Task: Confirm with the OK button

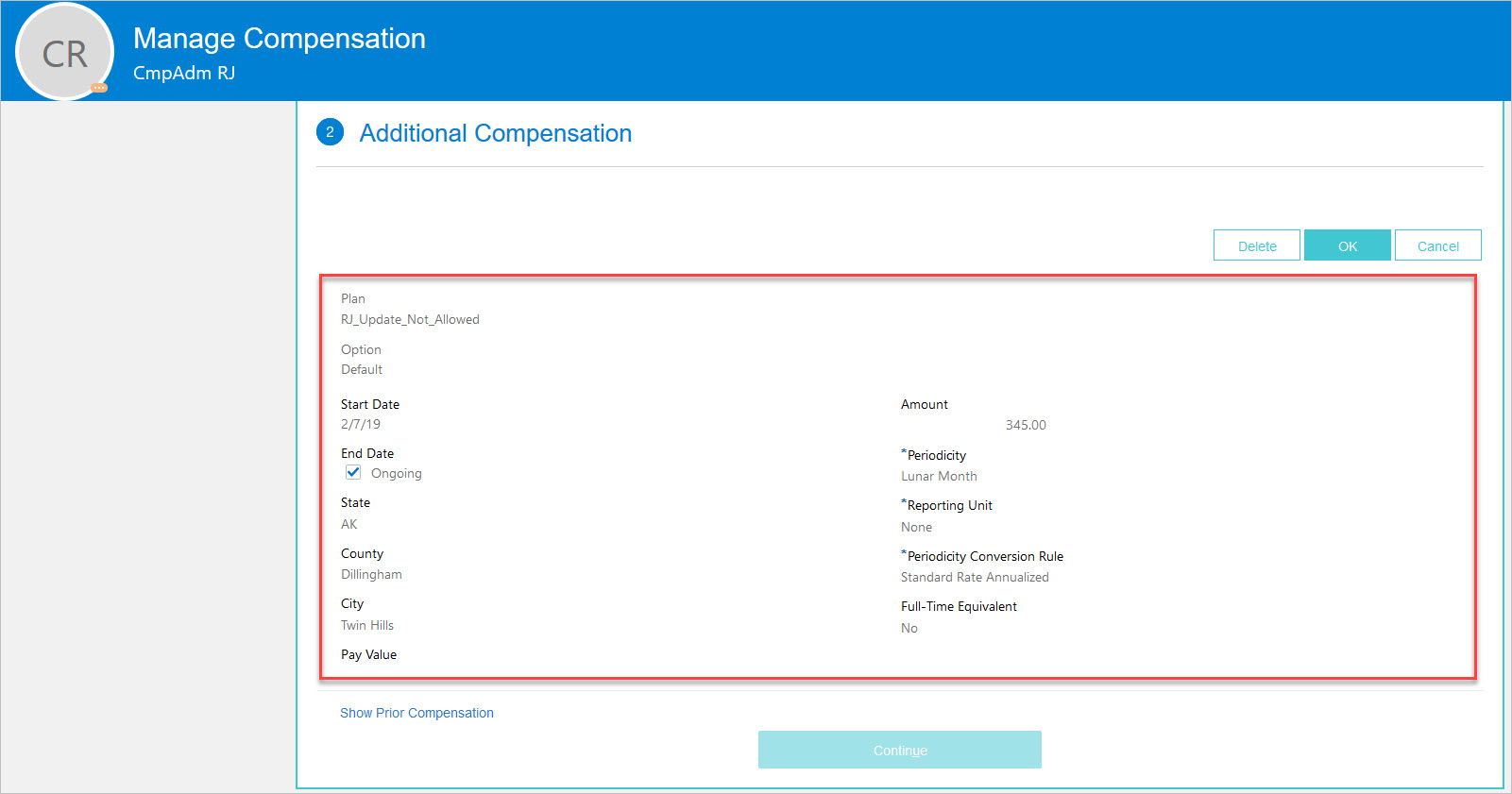Action: click(1347, 245)
